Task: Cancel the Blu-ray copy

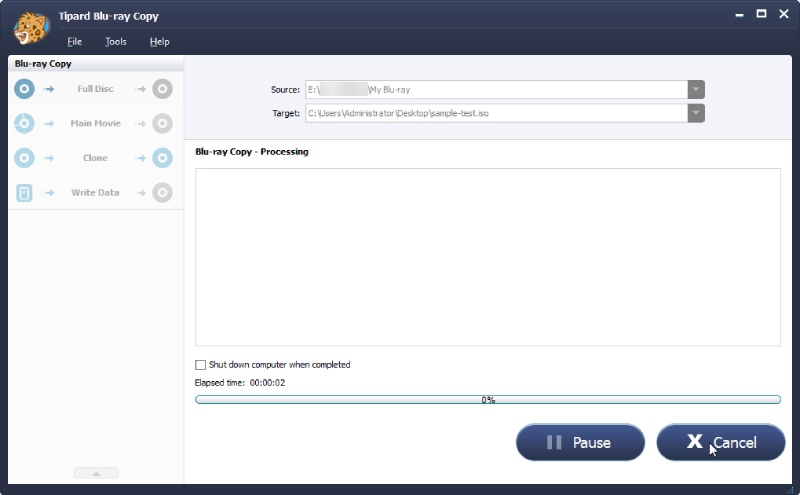Action: [x=721, y=442]
